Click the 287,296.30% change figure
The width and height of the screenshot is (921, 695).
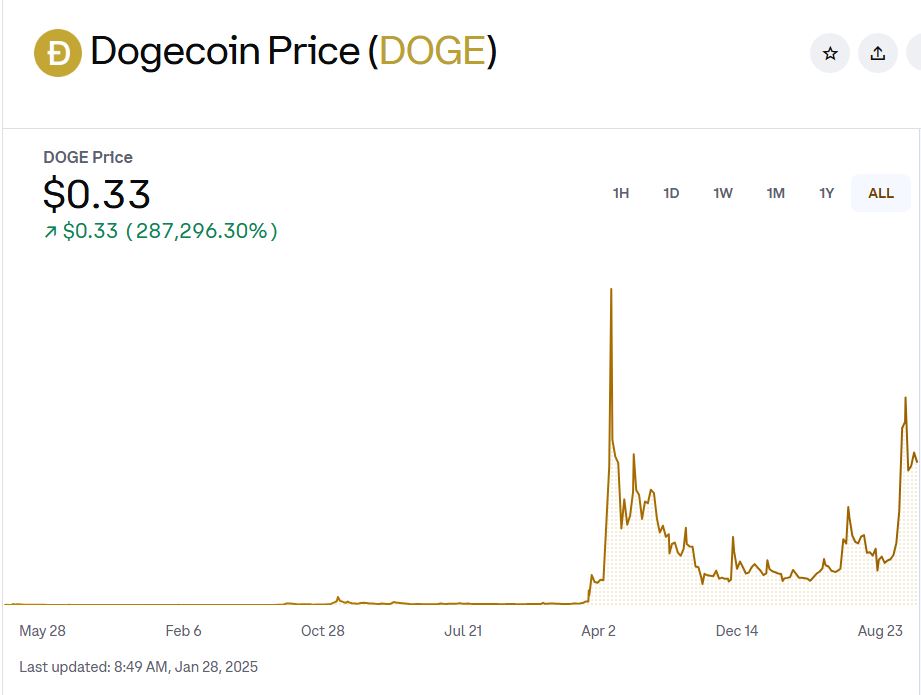pos(202,232)
